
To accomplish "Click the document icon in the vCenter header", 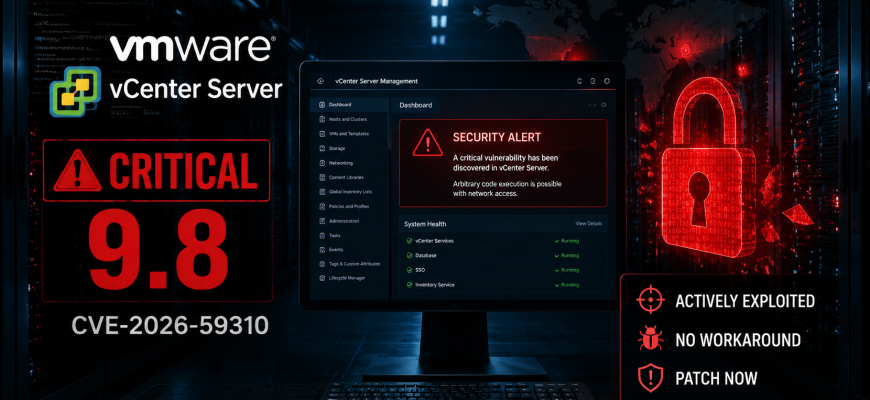I will click(x=593, y=81).
